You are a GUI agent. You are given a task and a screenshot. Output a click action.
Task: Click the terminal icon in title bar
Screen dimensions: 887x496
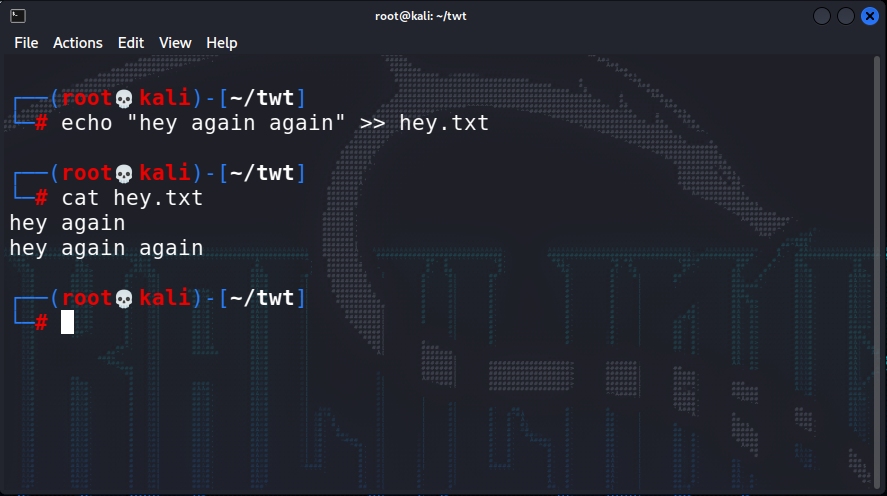tap(18, 16)
